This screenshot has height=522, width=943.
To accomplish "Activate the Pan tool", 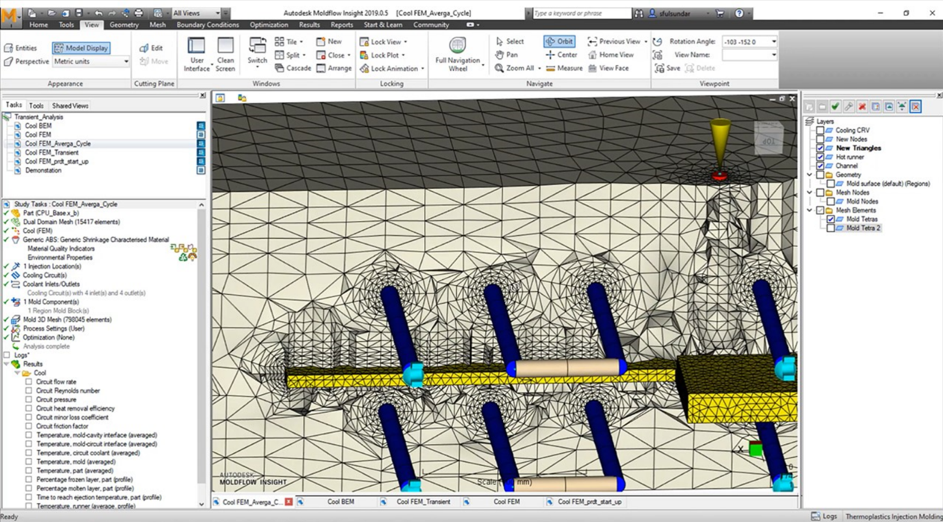I will pyautogui.click(x=506, y=55).
